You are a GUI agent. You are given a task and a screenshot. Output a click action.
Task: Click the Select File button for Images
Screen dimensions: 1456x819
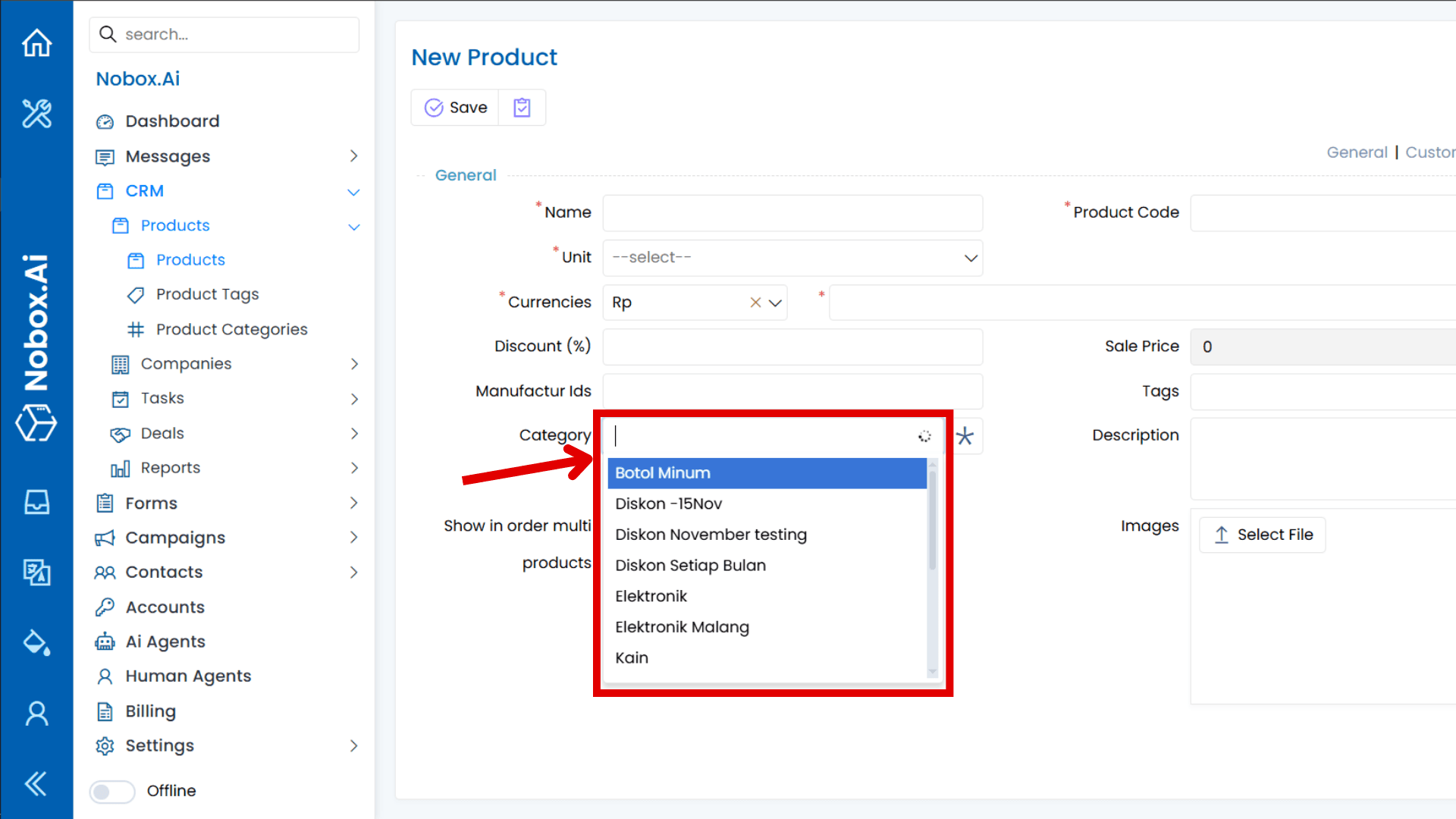click(x=1262, y=535)
